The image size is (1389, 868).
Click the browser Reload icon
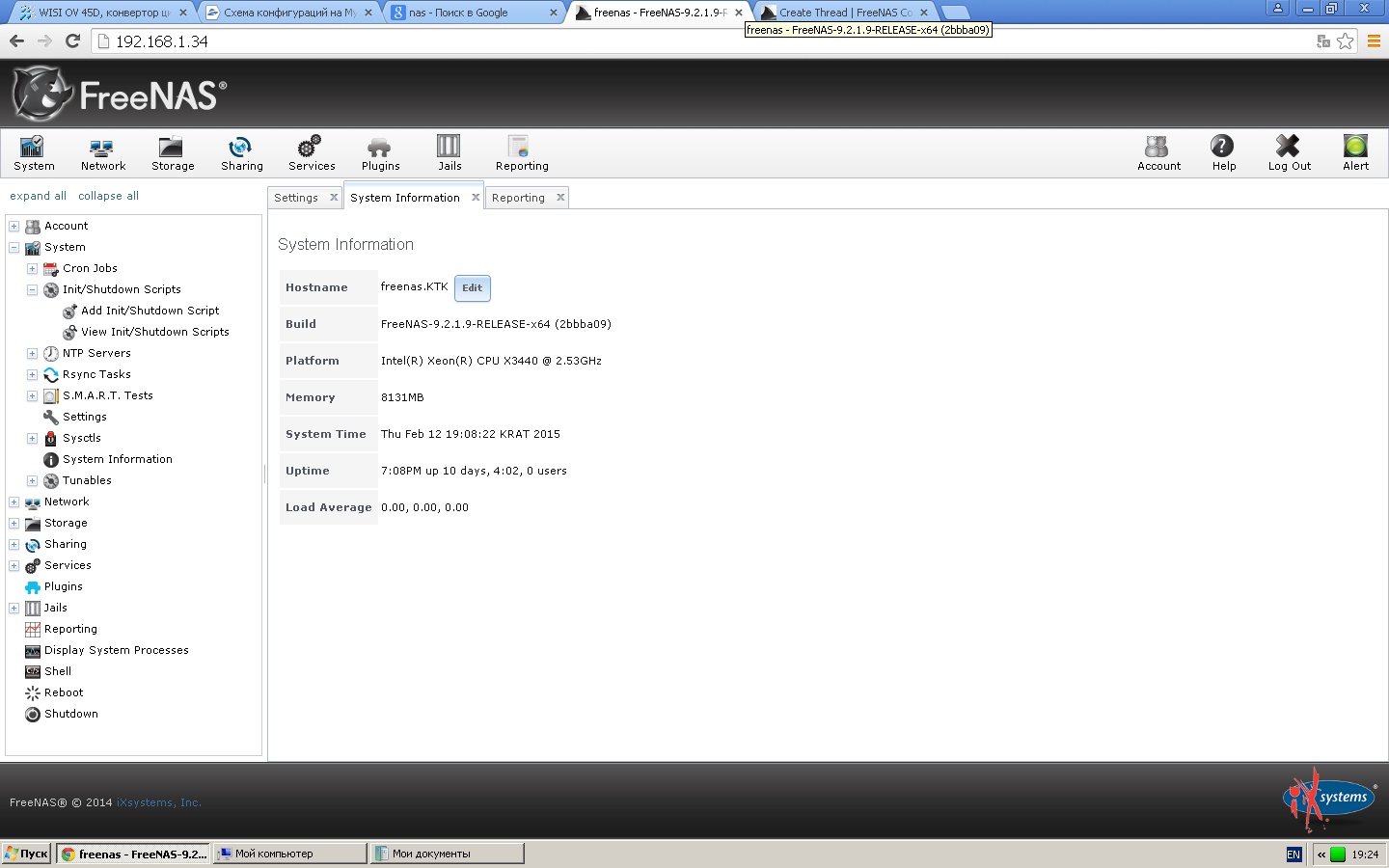[x=72, y=41]
